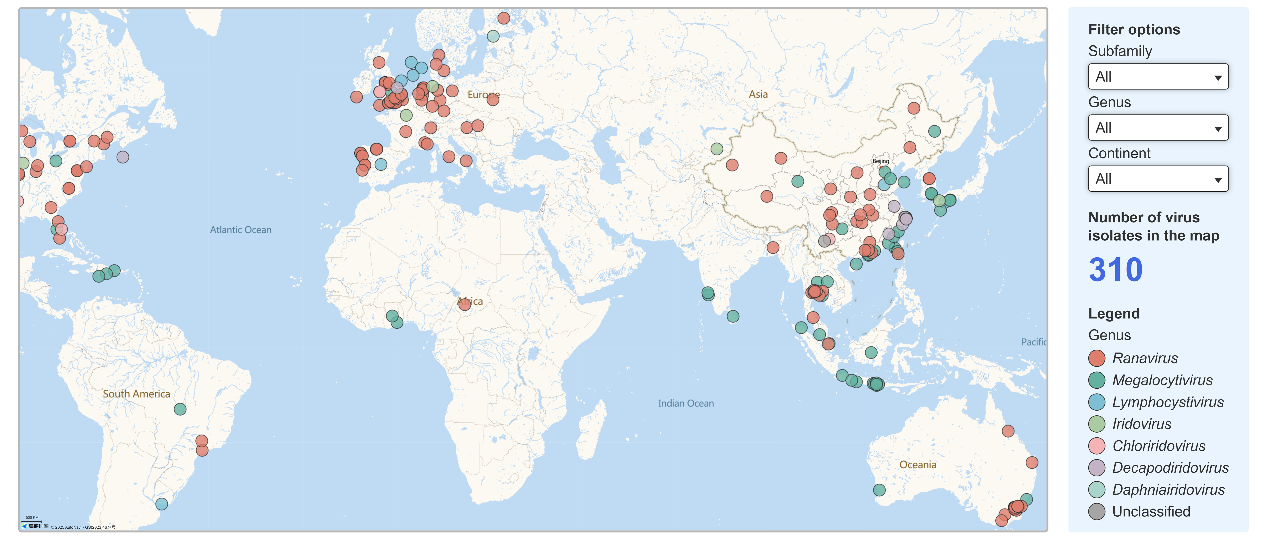Click the teal marker in Western Australia

(879, 490)
